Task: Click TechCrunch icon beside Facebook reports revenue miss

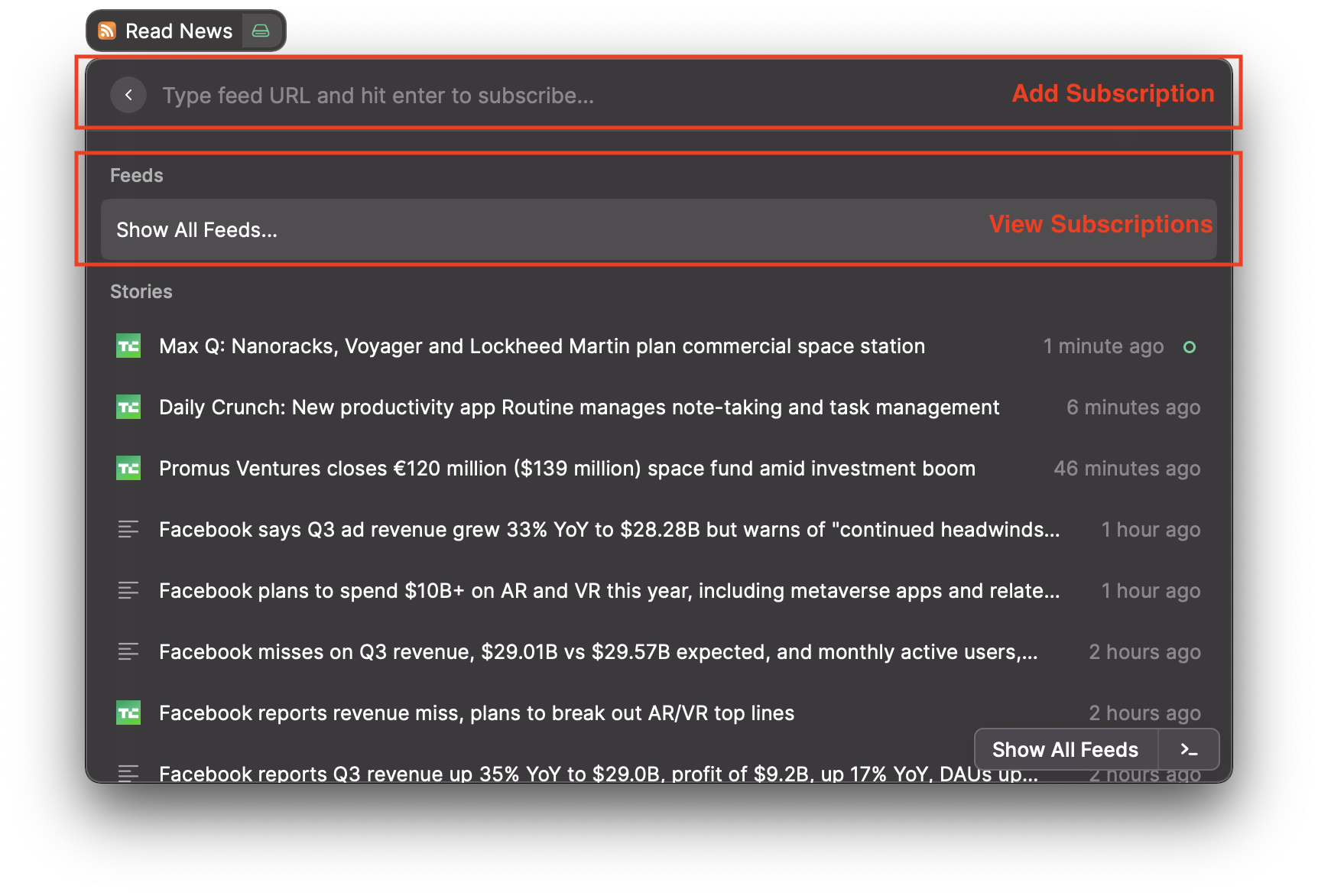Action: [x=128, y=713]
